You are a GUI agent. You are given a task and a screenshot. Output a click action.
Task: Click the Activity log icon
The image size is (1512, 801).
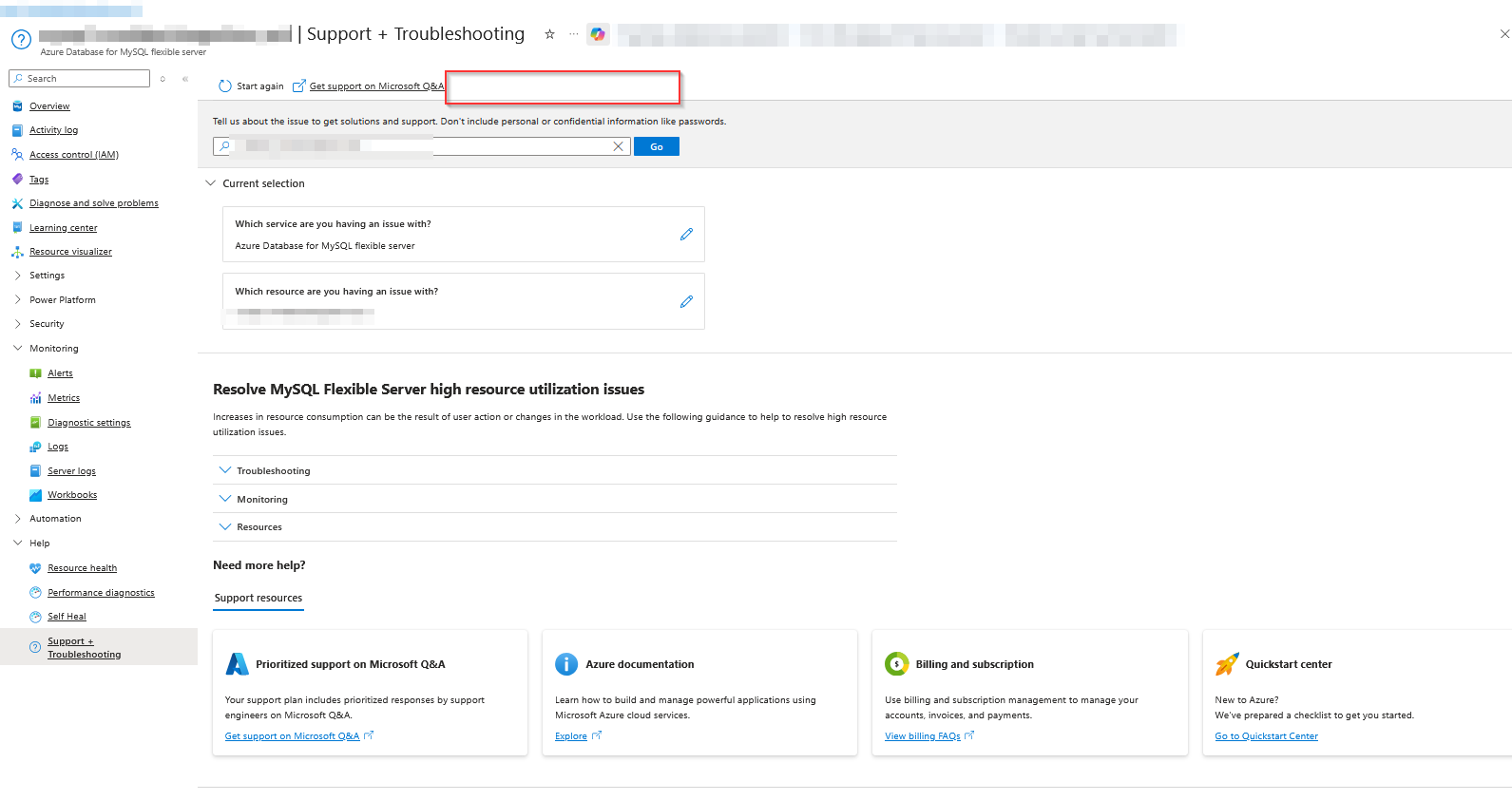click(x=17, y=130)
